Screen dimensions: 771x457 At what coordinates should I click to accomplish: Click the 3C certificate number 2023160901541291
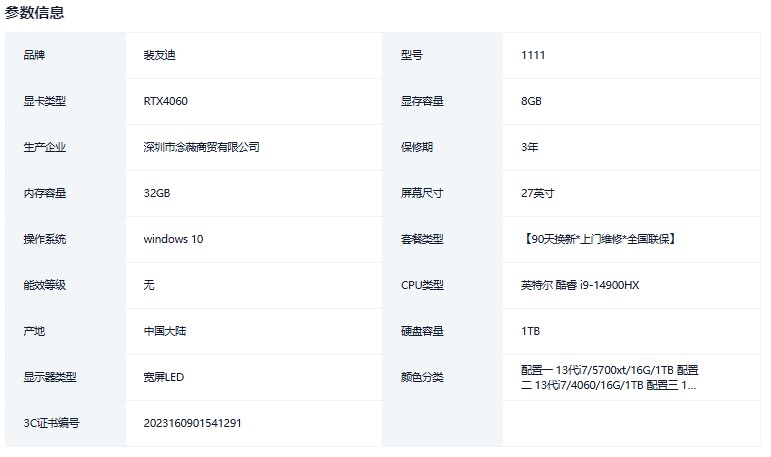tap(192, 423)
